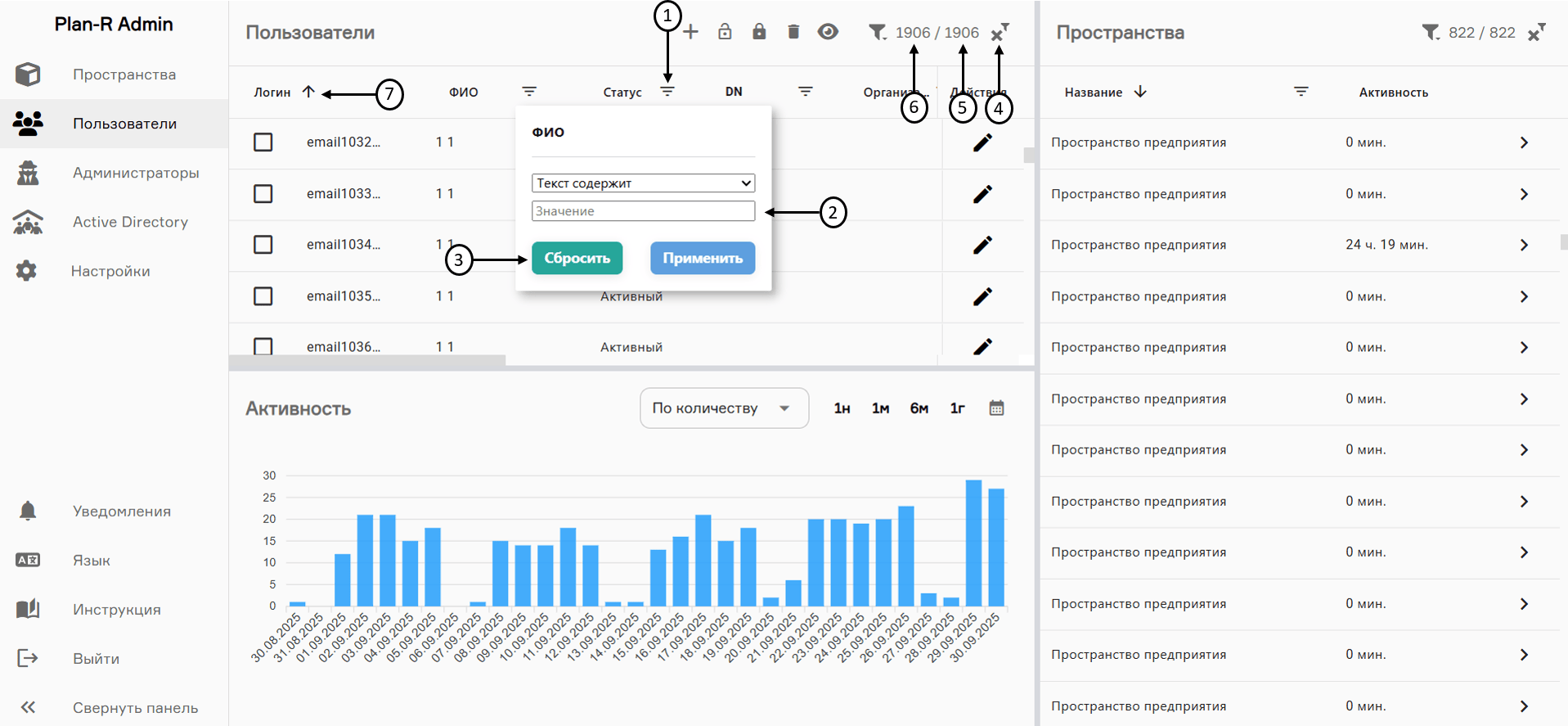
Task: Click the pencil edit icon for email1032
Action: (x=982, y=142)
